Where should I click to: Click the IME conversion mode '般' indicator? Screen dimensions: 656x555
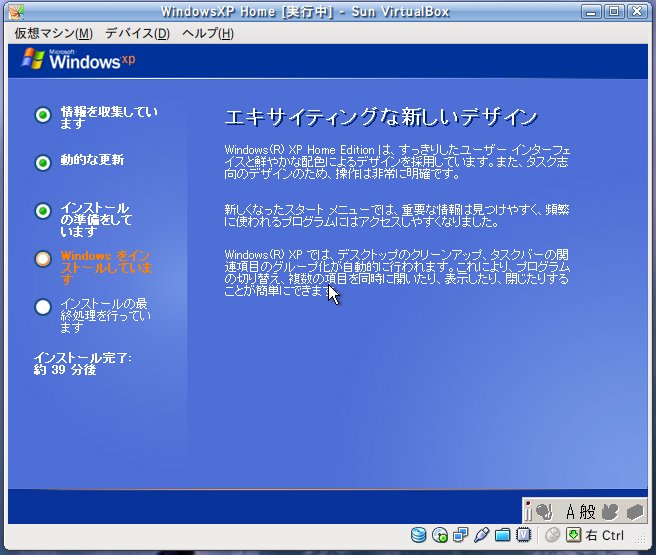(x=587, y=512)
